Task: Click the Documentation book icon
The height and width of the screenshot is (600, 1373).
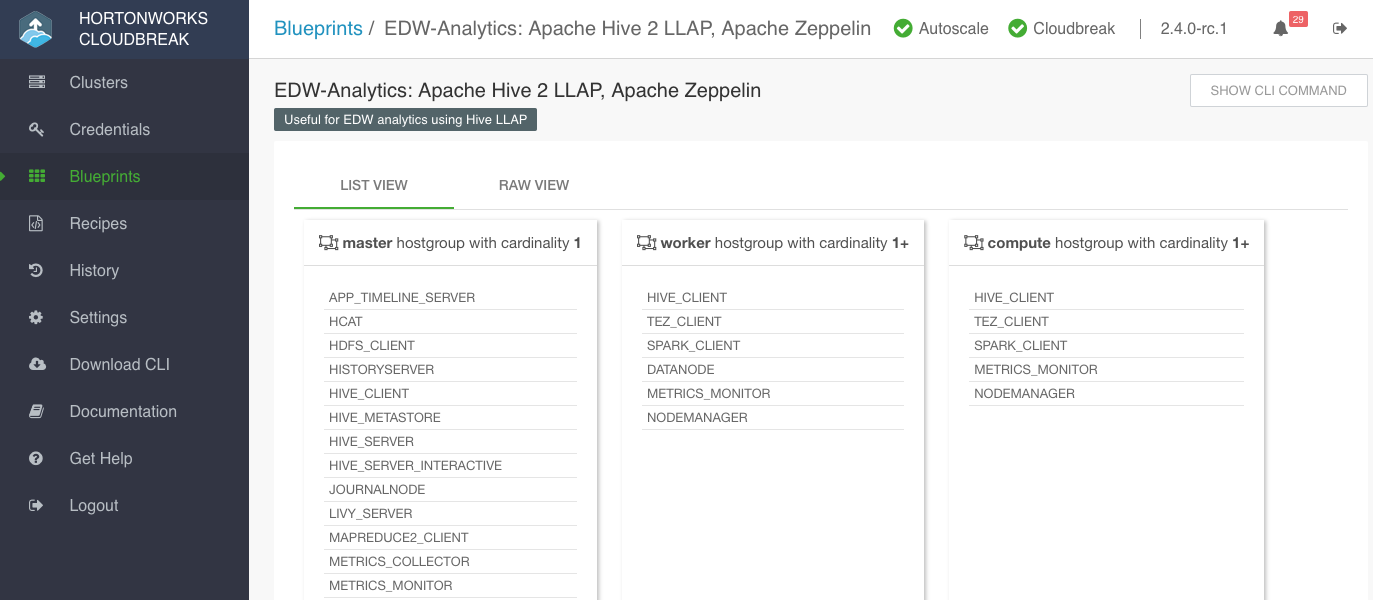Action: click(37, 411)
